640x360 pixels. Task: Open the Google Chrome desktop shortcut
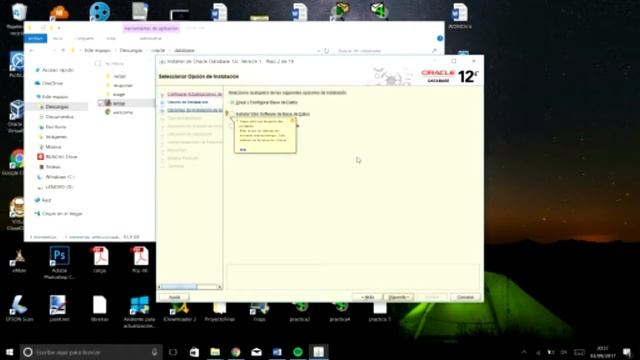point(16,162)
